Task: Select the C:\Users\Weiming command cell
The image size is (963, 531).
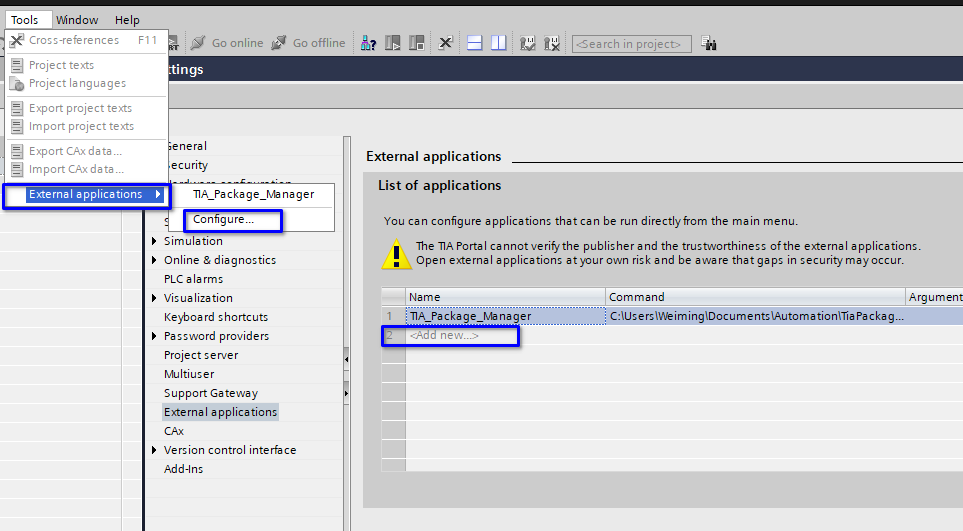Action: [755, 316]
